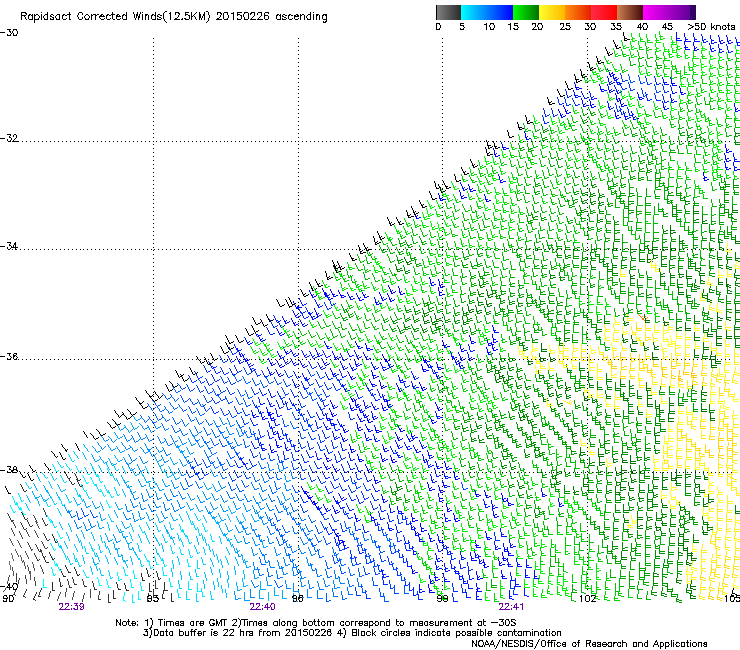Click the '-32' latitude label
This screenshot has height=650, width=740.
point(9,138)
